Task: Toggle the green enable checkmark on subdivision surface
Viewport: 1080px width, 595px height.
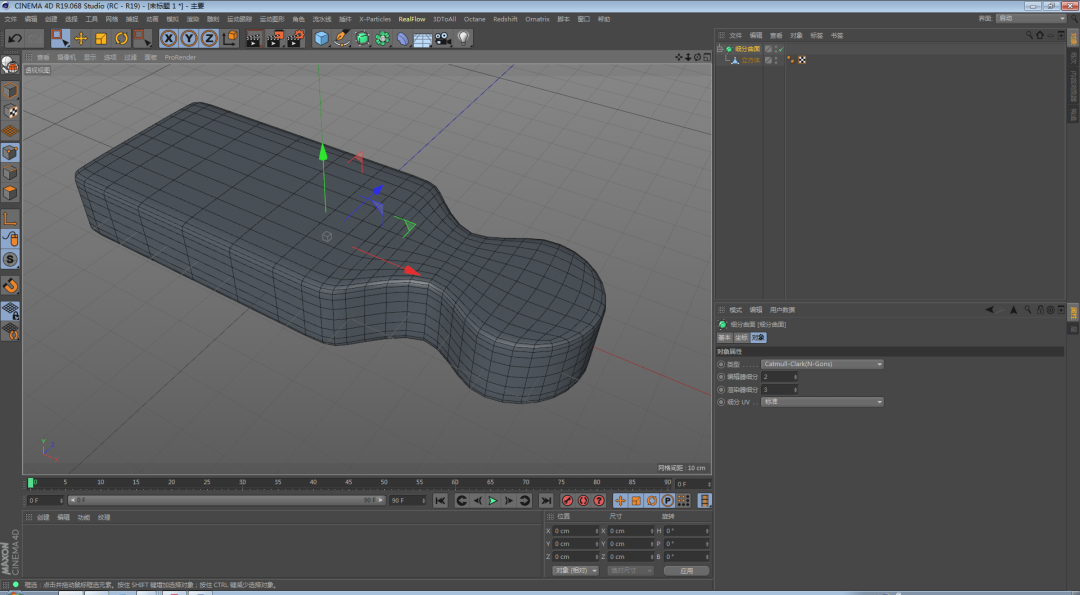Action: pyautogui.click(x=781, y=48)
